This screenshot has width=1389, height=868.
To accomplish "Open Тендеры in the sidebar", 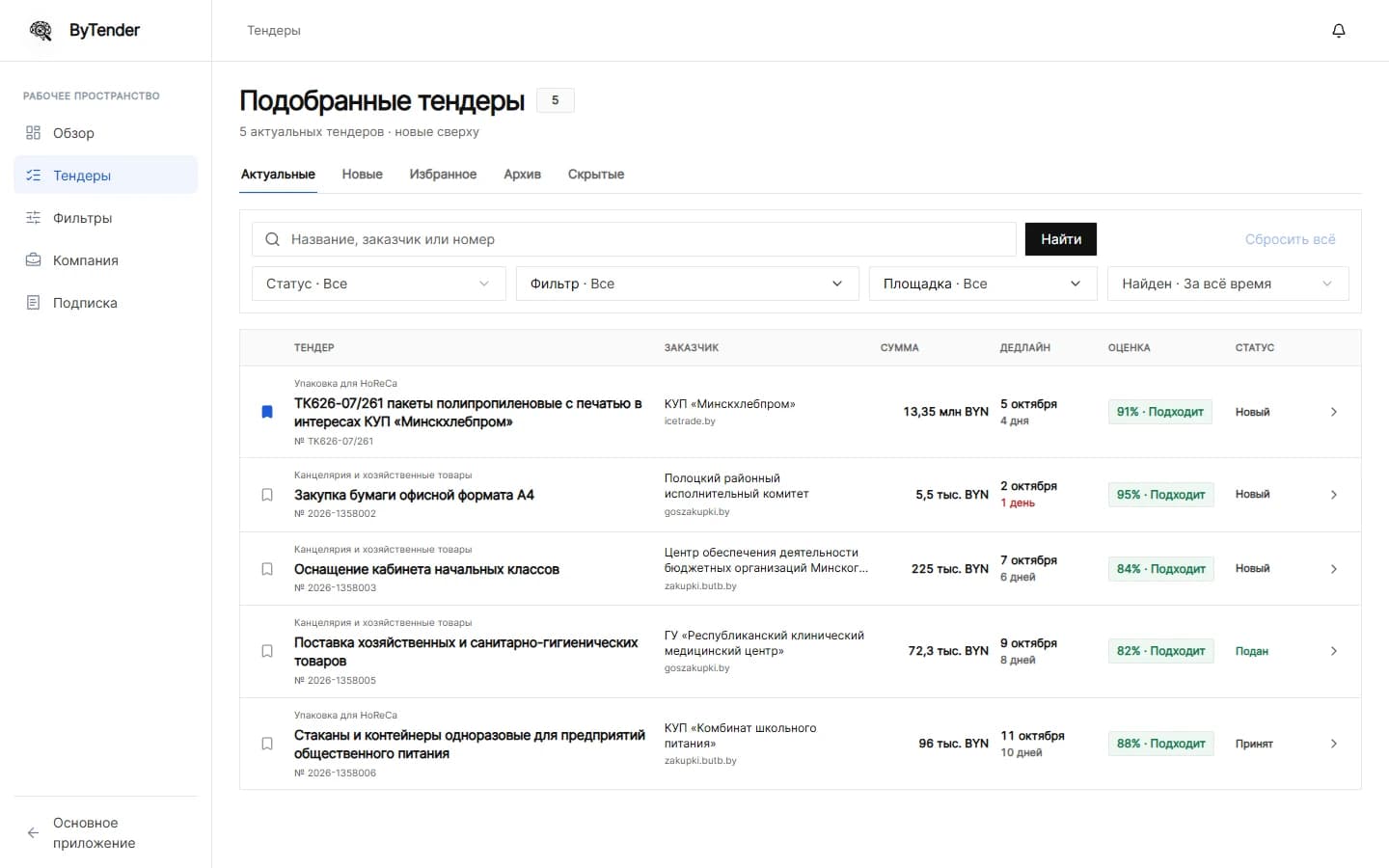I will tap(106, 175).
